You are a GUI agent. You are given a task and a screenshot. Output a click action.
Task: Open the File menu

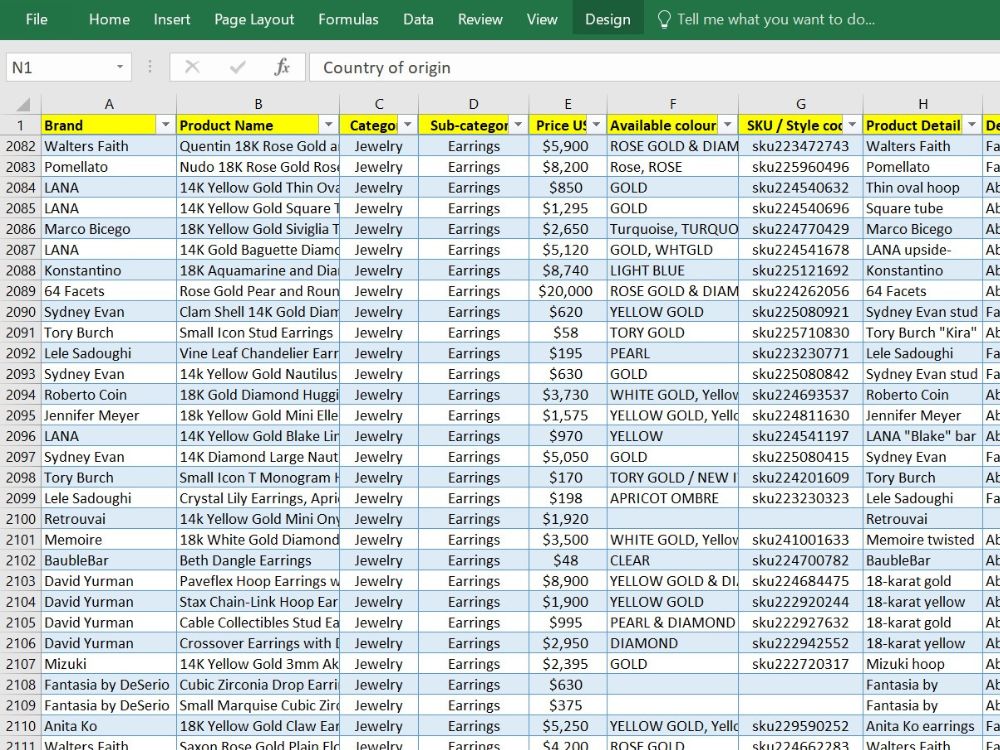coord(36,19)
